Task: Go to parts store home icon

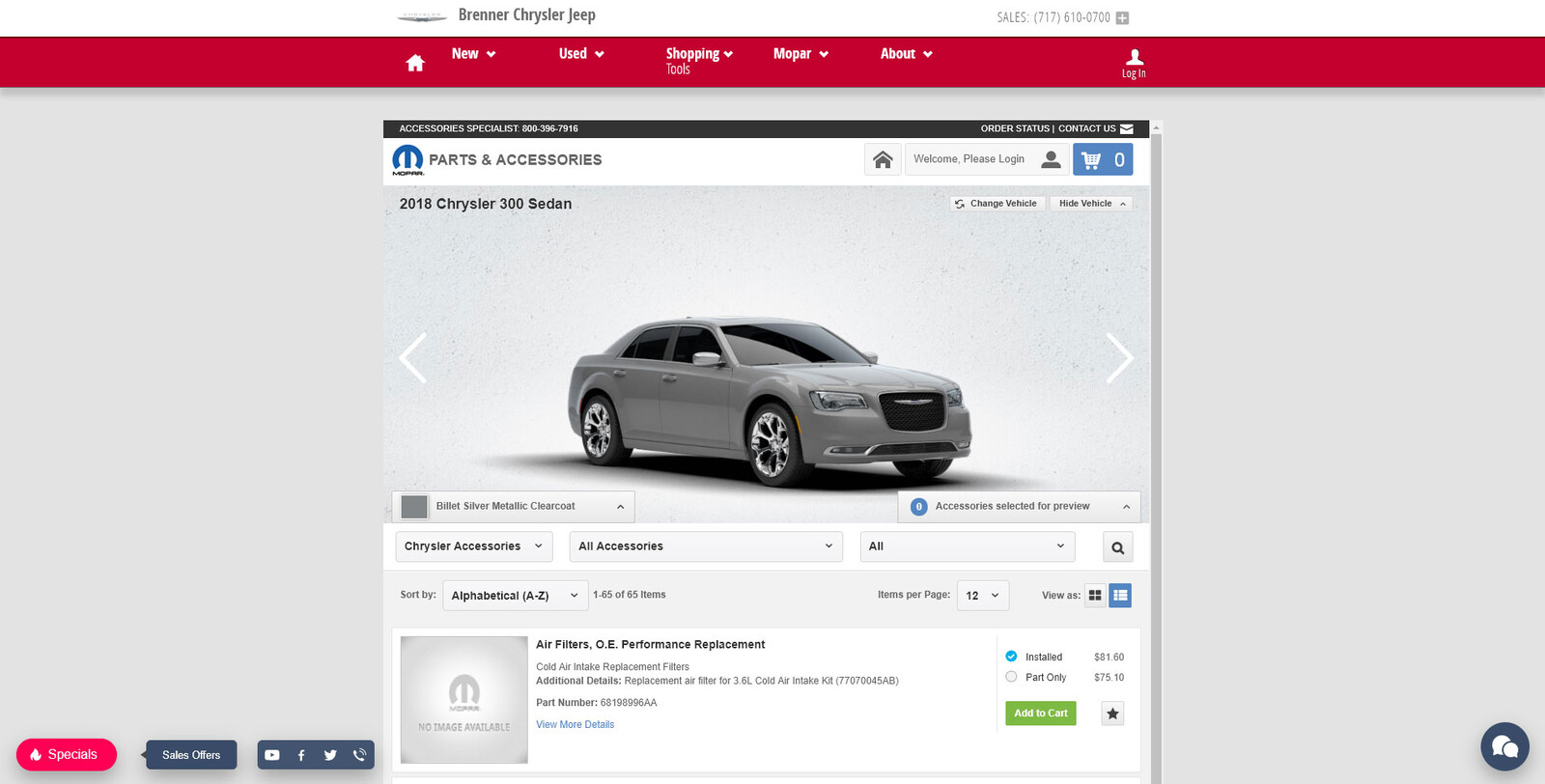Action: (x=883, y=159)
